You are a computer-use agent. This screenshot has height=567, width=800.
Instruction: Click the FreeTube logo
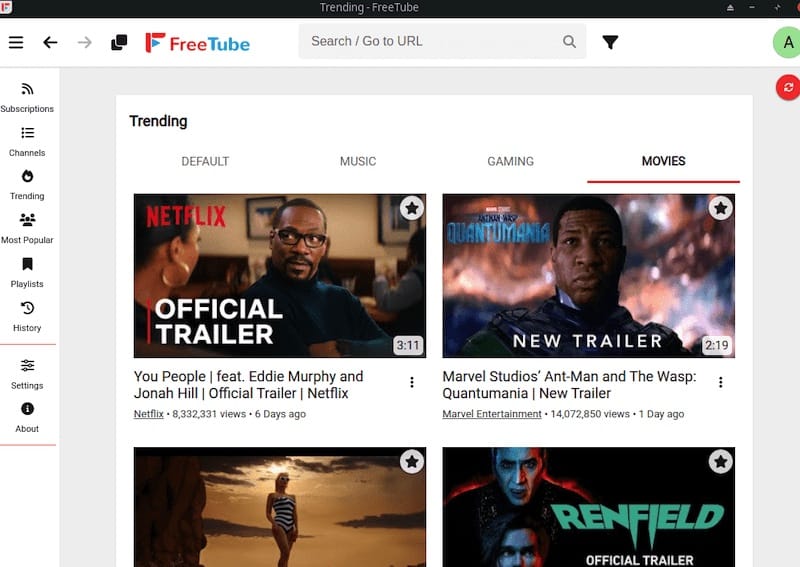(x=197, y=43)
